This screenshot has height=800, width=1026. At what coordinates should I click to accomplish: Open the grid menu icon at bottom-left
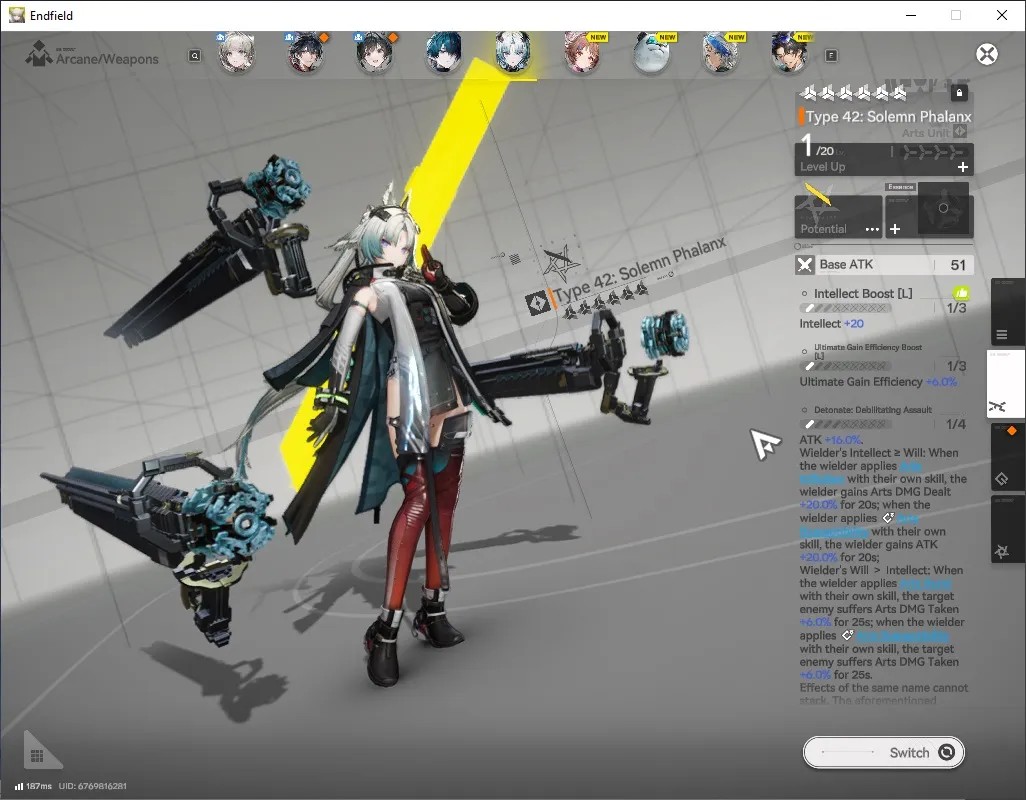point(37,756)
